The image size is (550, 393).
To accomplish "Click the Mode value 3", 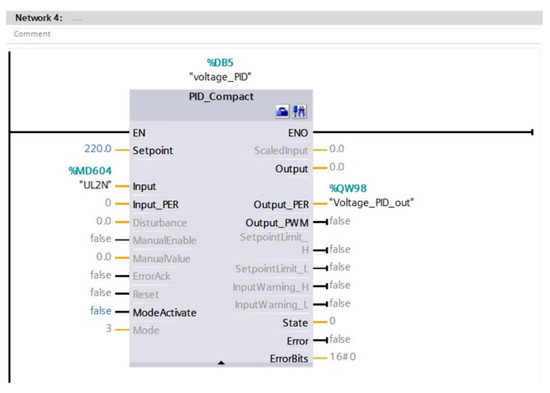I will 109,328.
